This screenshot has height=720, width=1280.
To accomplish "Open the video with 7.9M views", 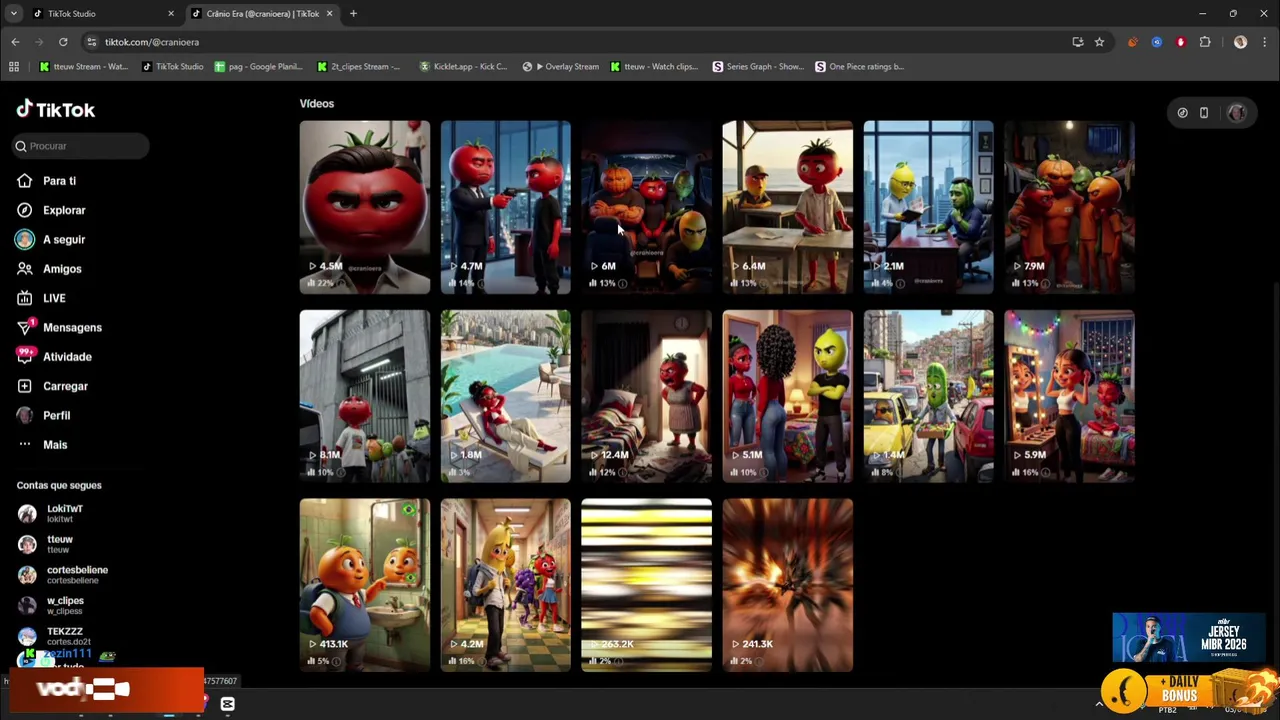I will click(x=1070, y=207).
